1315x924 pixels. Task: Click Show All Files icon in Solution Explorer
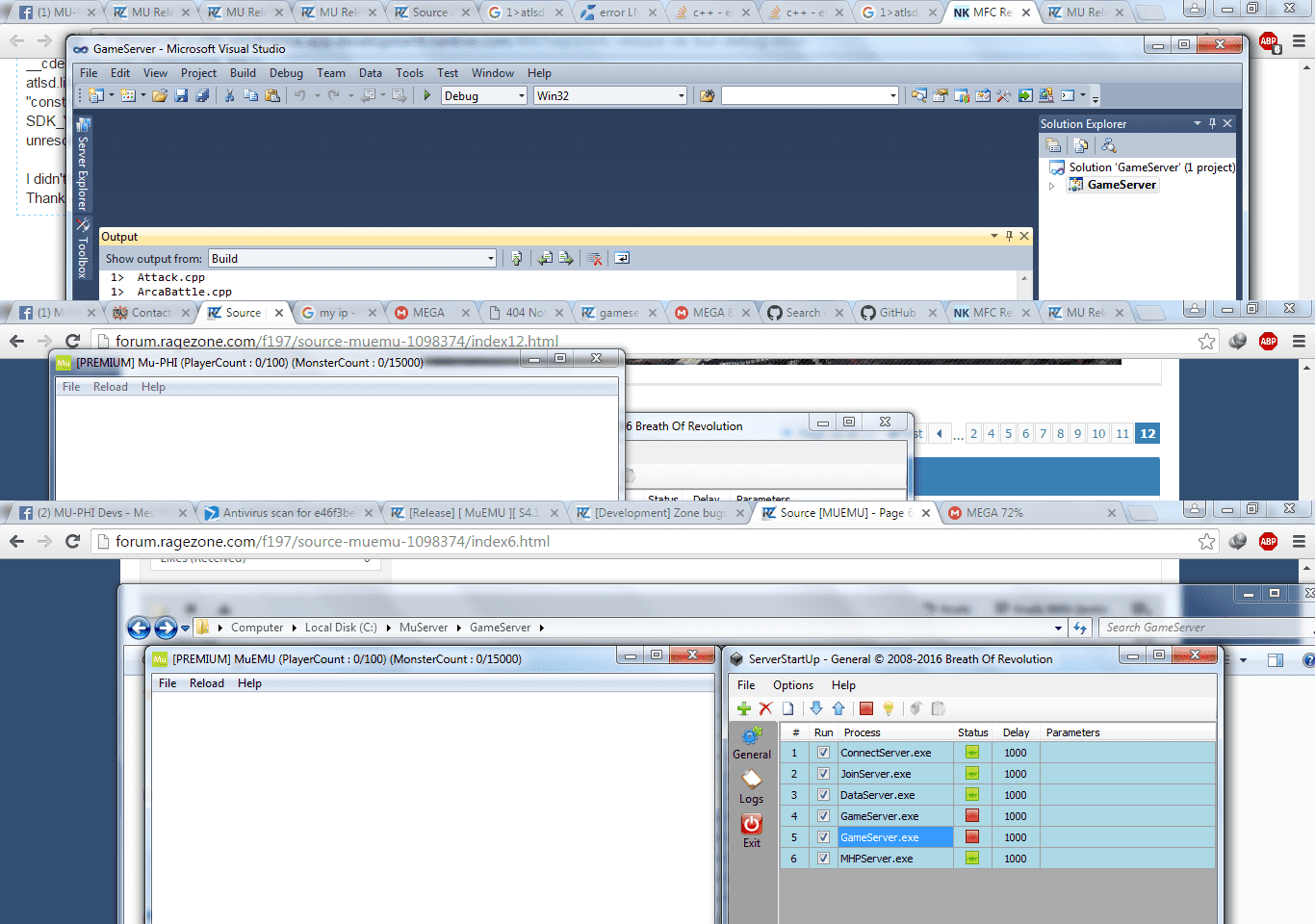1081,145
